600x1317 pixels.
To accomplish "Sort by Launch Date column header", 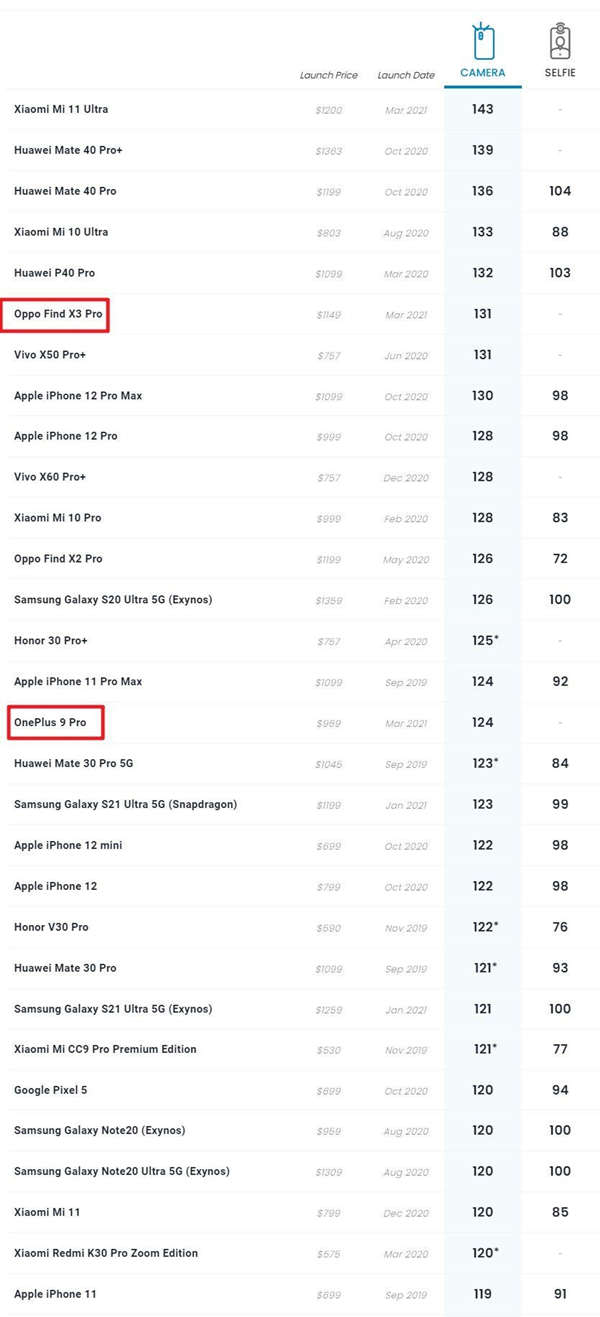I will tap(406, 75).
